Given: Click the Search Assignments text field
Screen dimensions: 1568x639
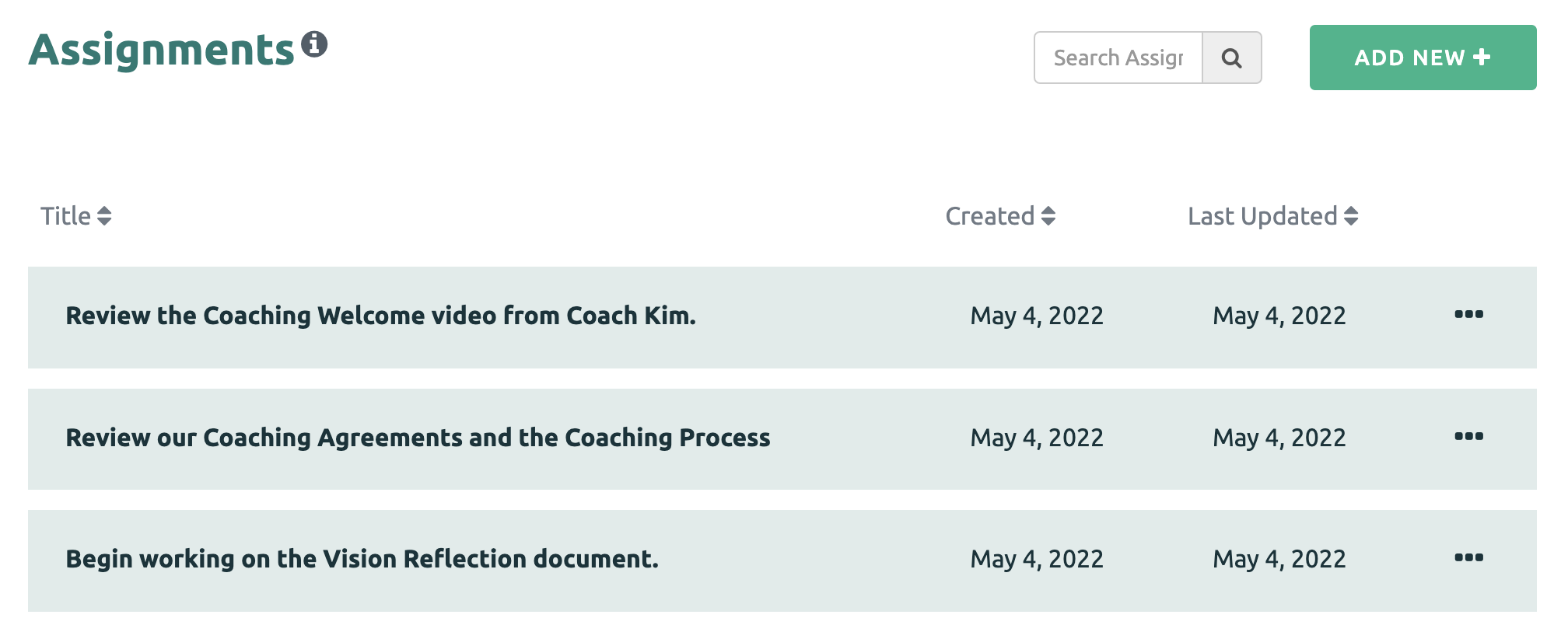Looking at the screenshot, I should click(x=1118, y=58).
